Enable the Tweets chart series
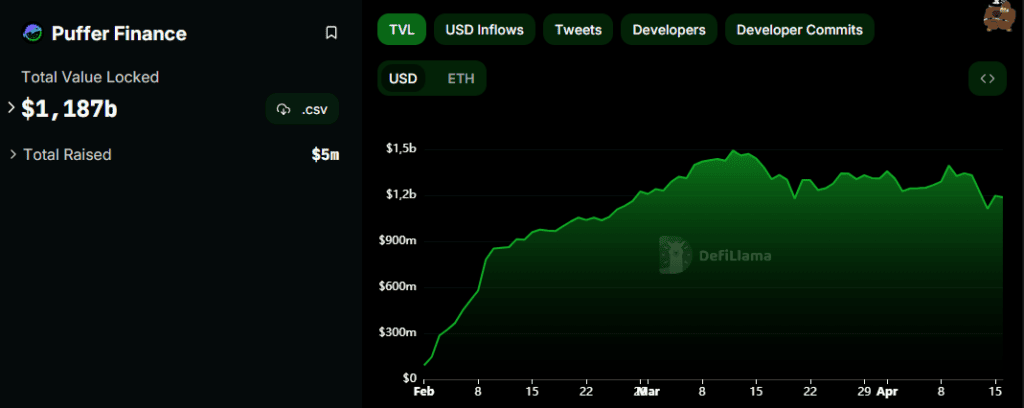Screen dimensions: 1024x408 578,29
